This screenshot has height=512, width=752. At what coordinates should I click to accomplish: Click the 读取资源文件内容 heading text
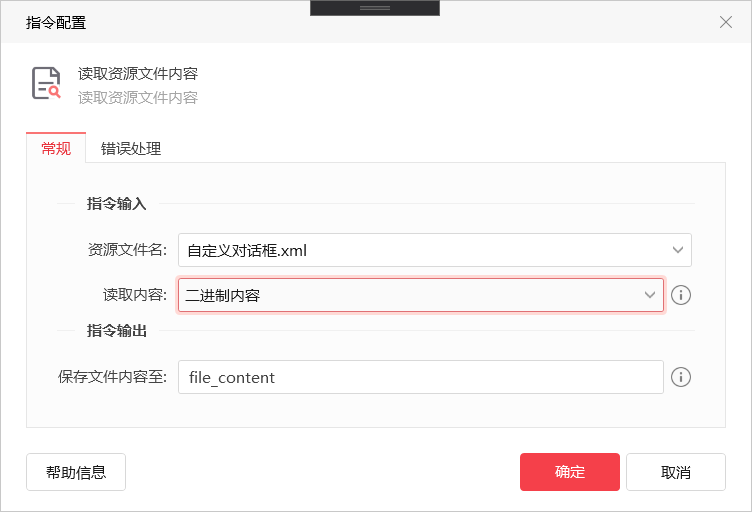pyautogui.click(x=138, y=73)
